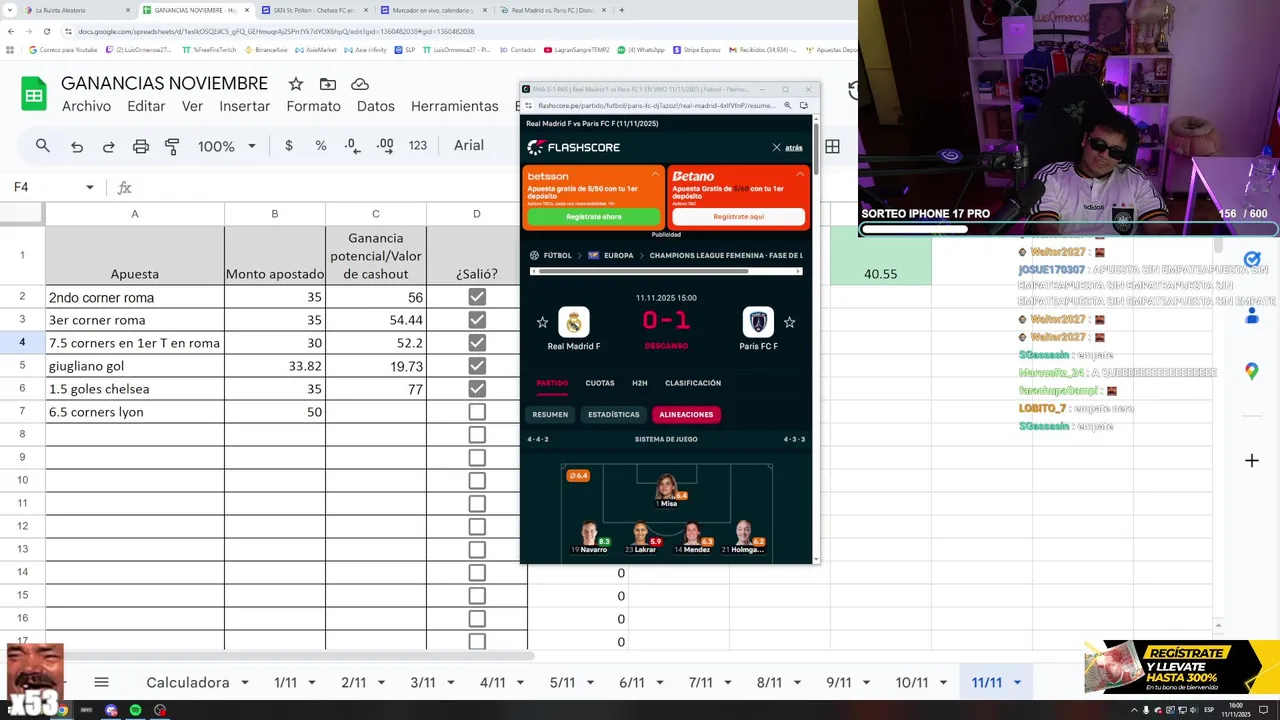Click the move-to-folder icon beside the title
The width and height of the screenshot is (1280, 720).
328,84
